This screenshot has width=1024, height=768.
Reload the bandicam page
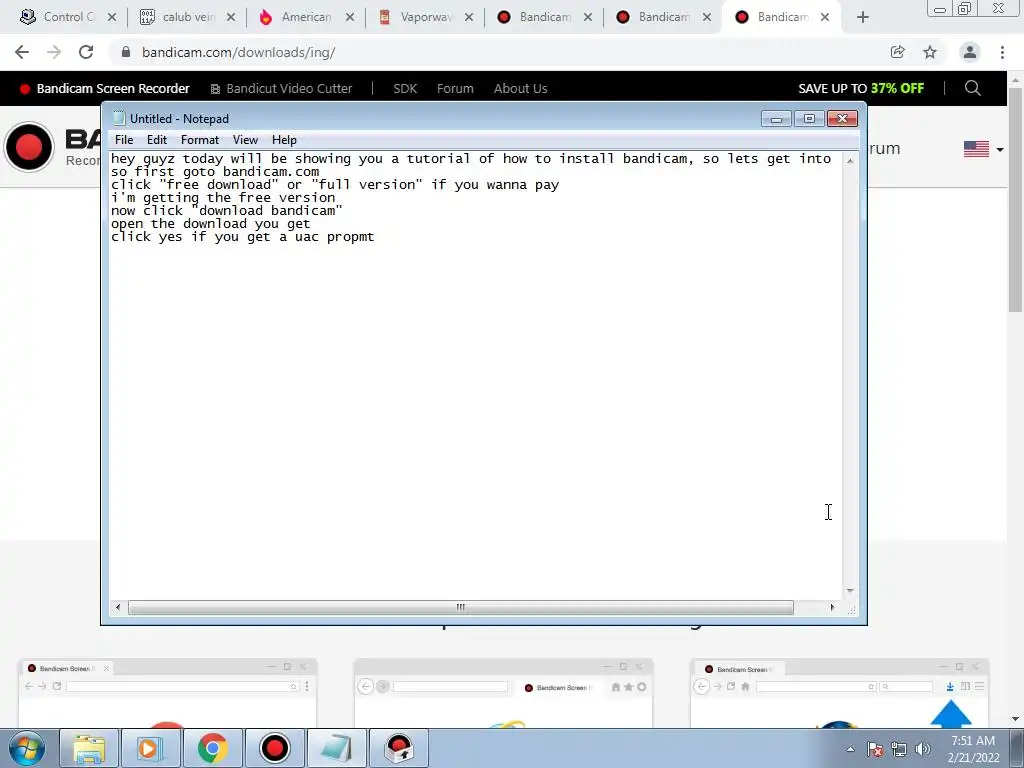click(86, 52)
